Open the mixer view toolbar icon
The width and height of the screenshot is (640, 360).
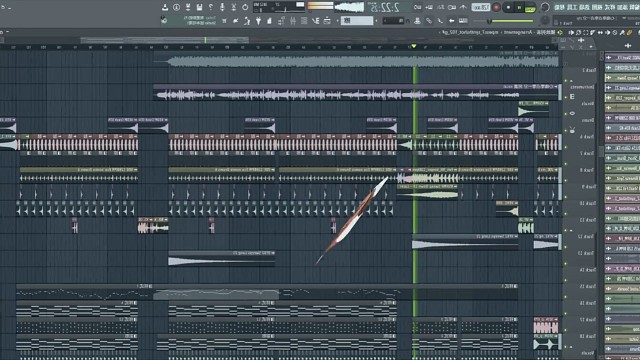pos(293,20)
